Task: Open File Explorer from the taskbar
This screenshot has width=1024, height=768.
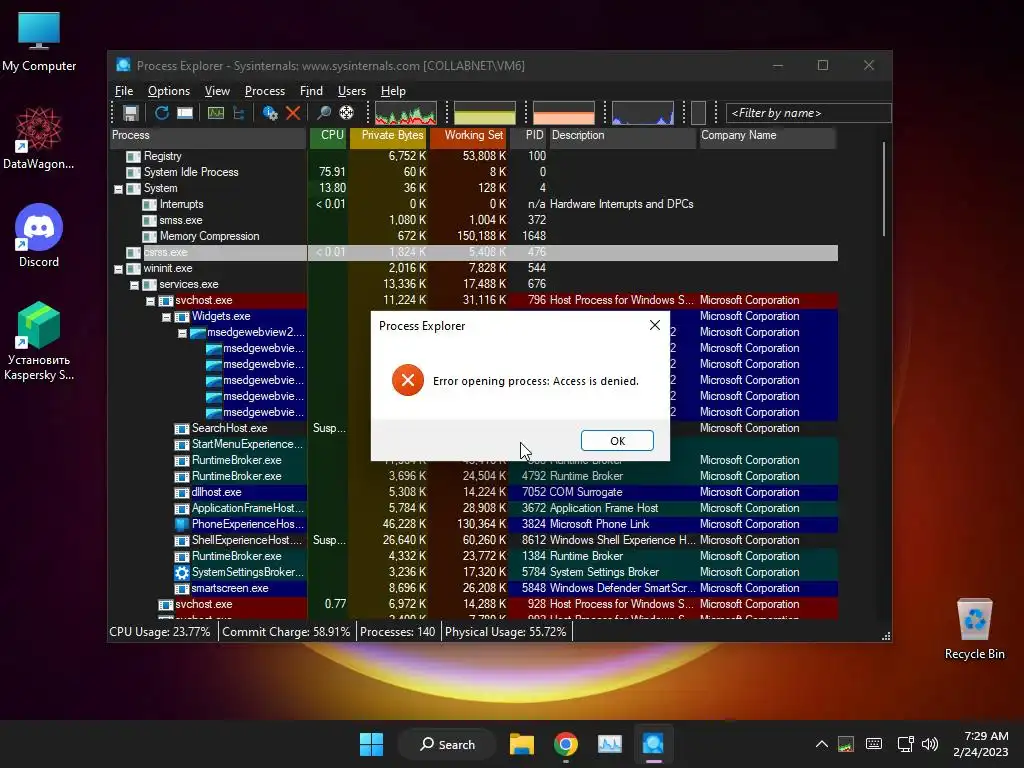Action: point(522,744)
